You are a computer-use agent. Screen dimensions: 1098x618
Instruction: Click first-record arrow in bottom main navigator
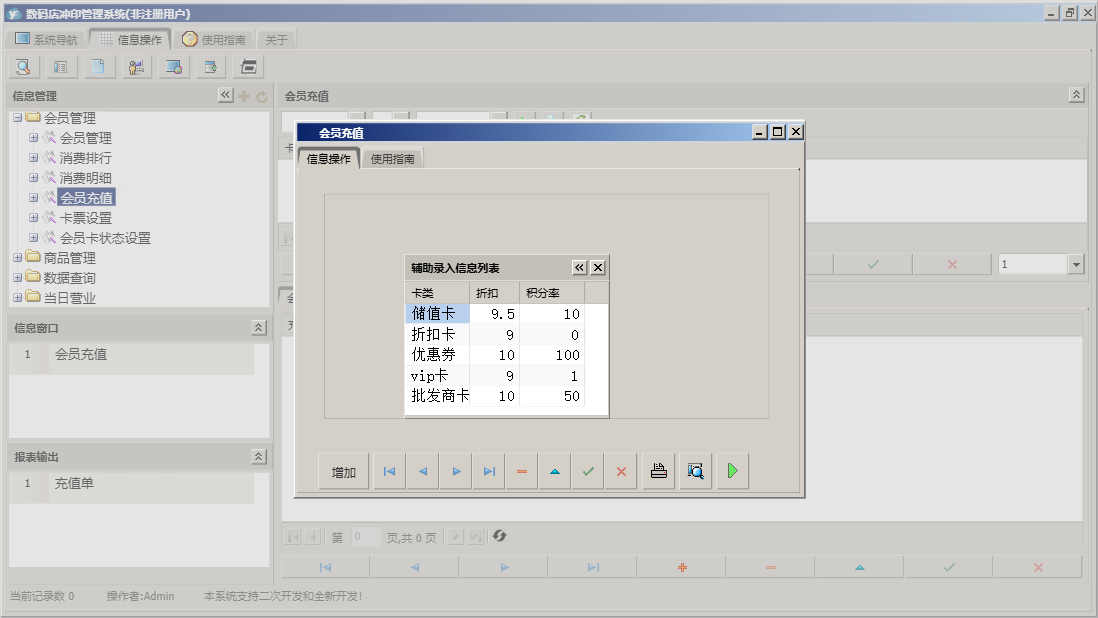(326, 568)
